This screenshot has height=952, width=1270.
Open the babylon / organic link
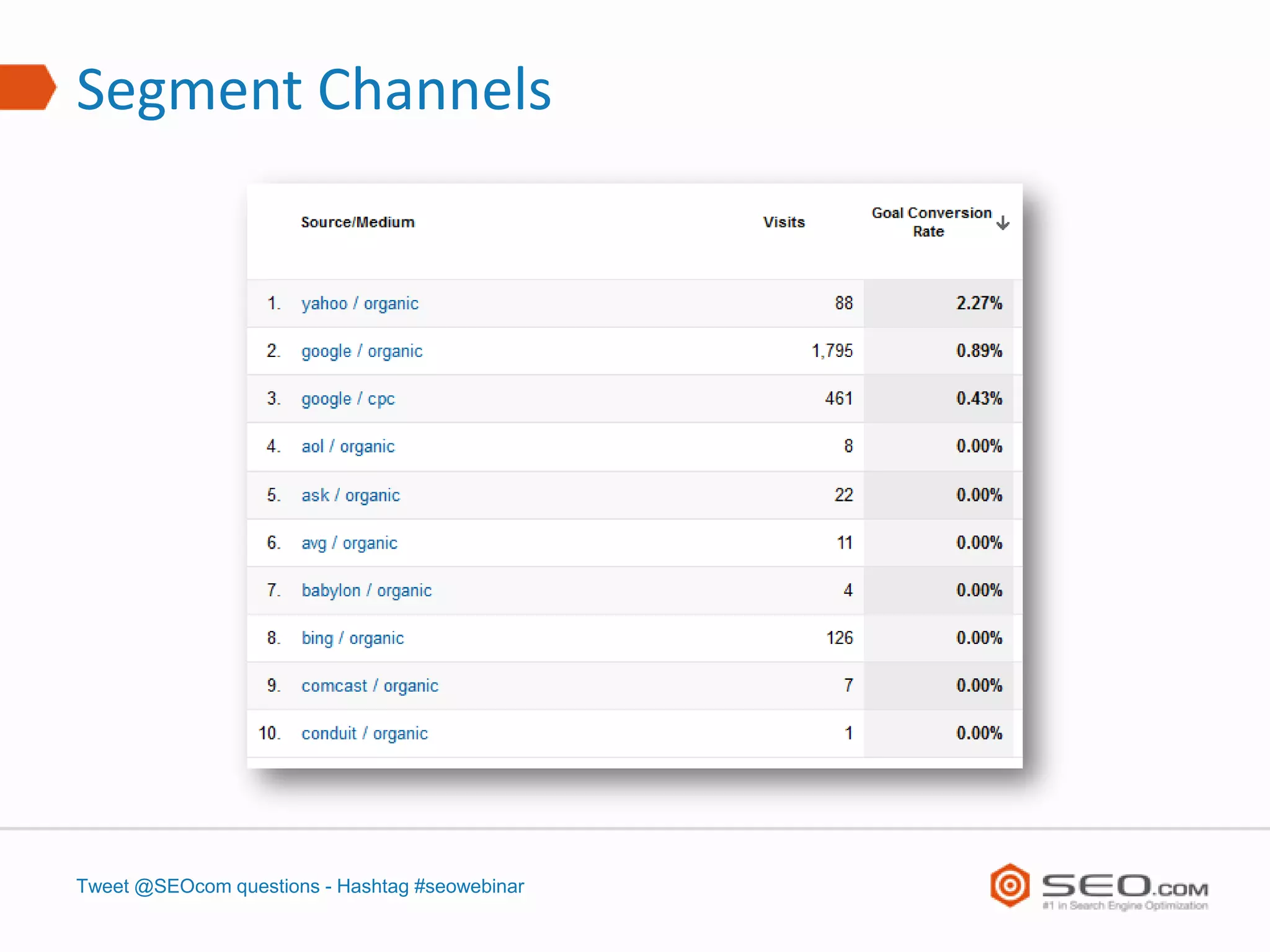(366, 591)
